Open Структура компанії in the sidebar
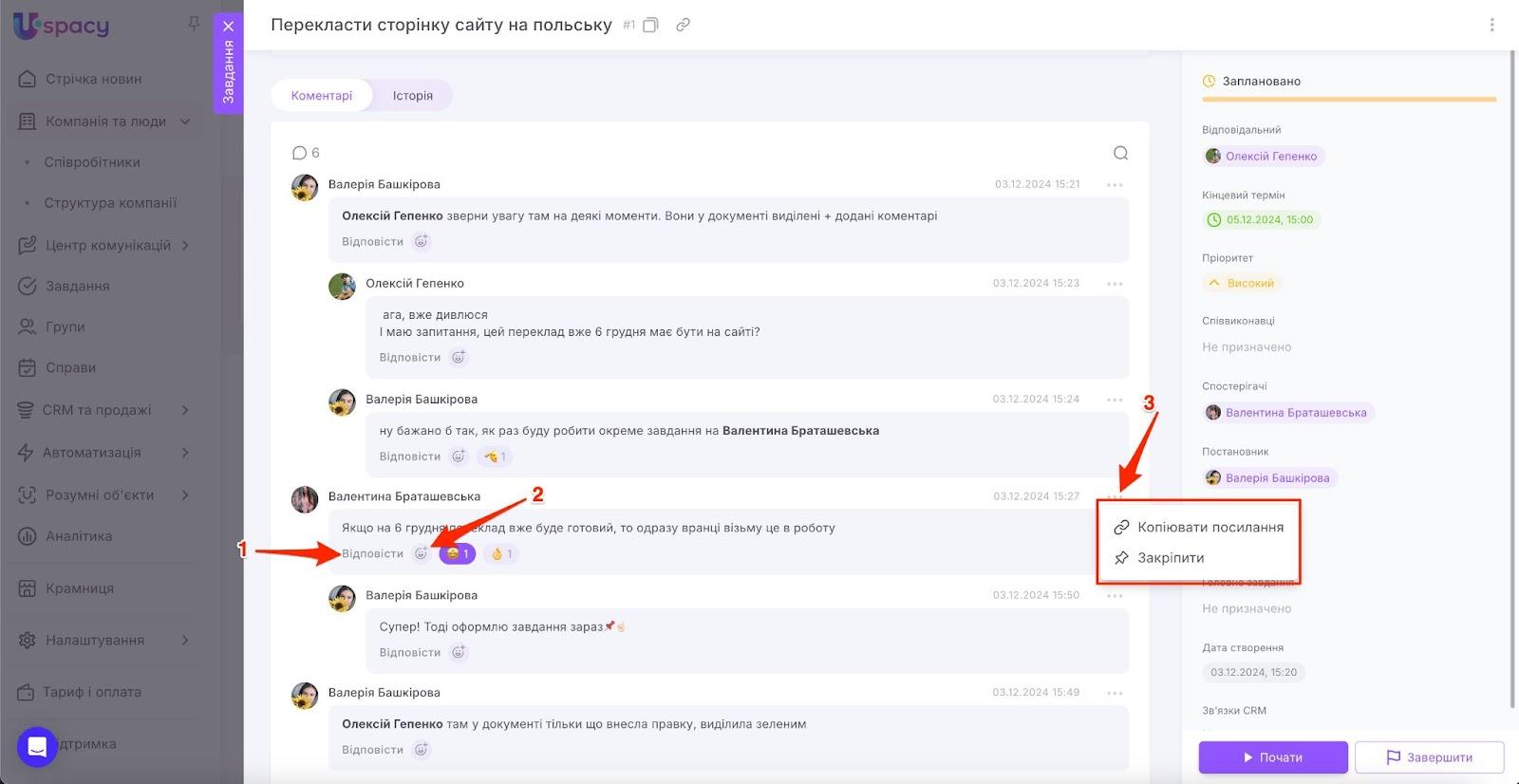 coord(110,203)
